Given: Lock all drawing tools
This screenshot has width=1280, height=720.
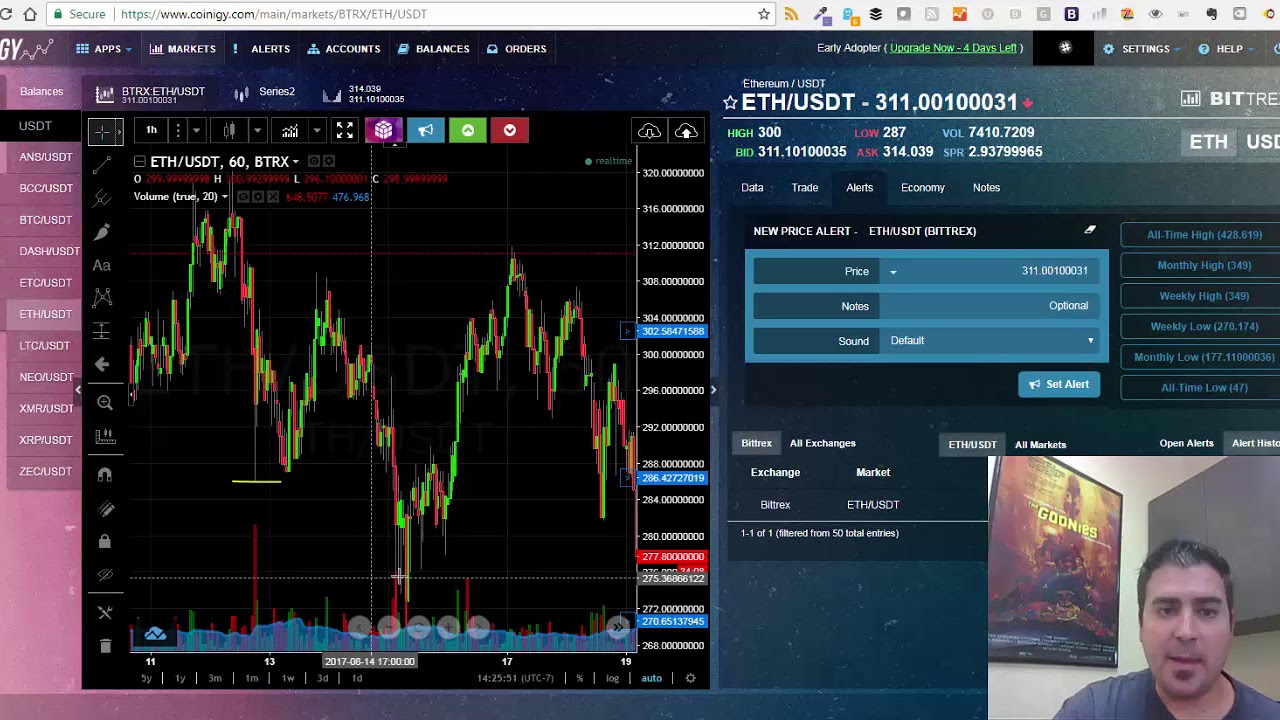Looking at the screenshot, I should tap(104, 541).
